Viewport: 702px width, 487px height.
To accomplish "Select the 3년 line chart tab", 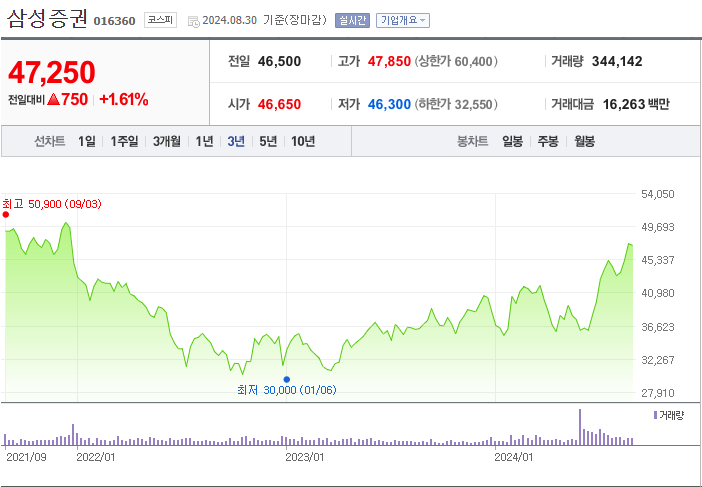I will (236, 141).
